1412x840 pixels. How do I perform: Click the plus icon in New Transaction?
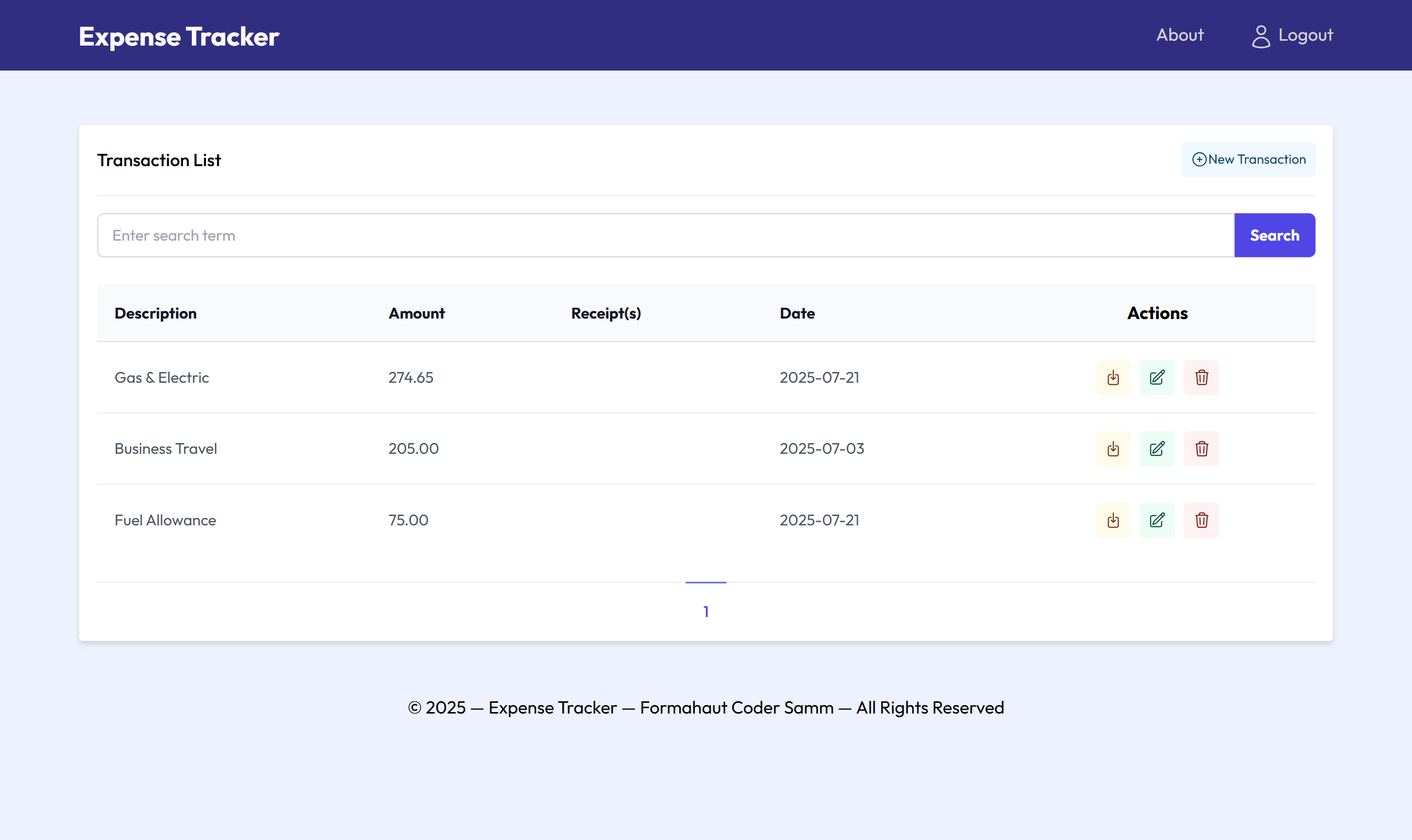pos(1199,160)
